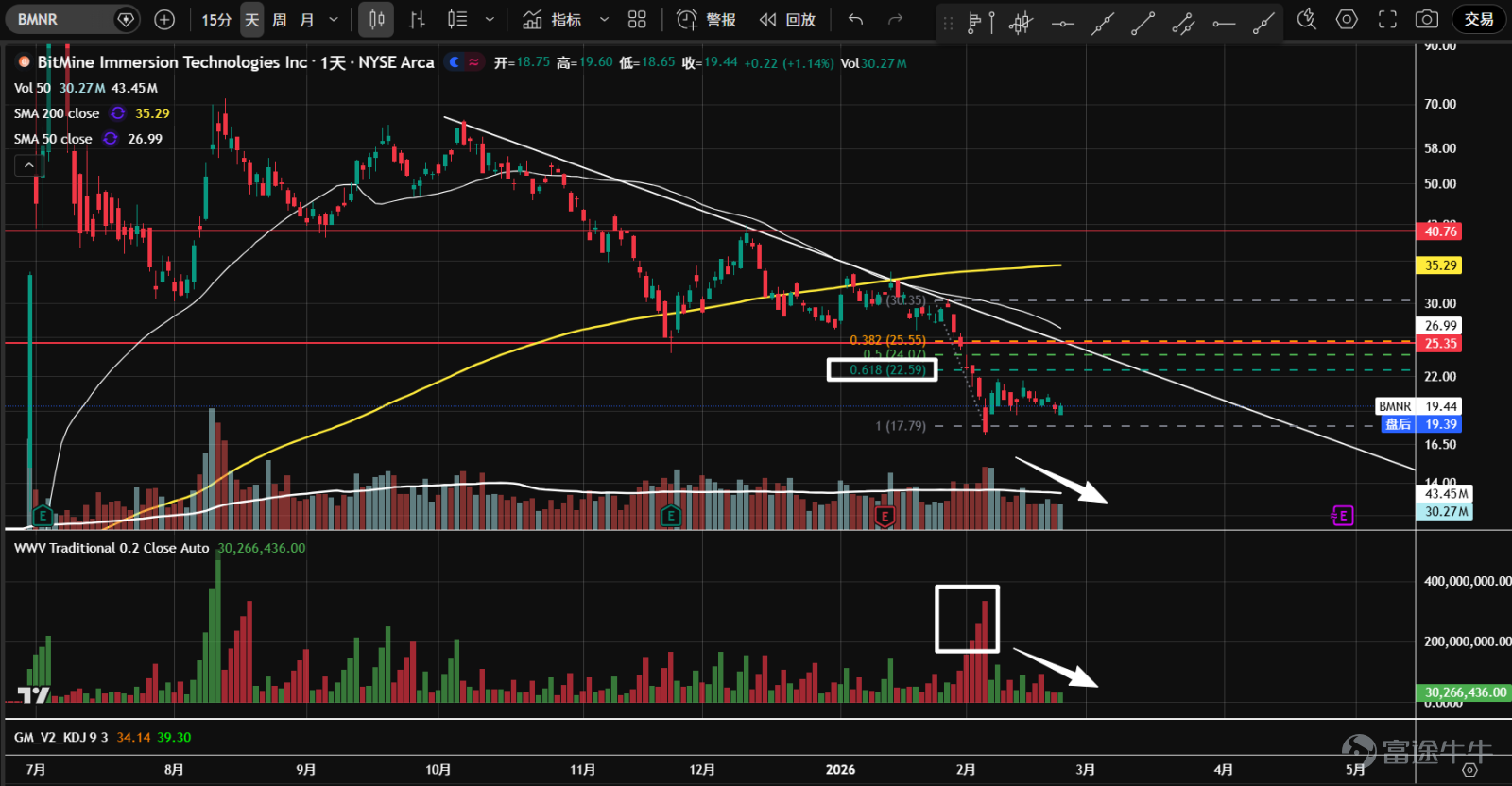Image resolution: width=1512 pixels, height=786 pixels.
Task: Select the volume candles chart type icon
Action: coord(457,19)
